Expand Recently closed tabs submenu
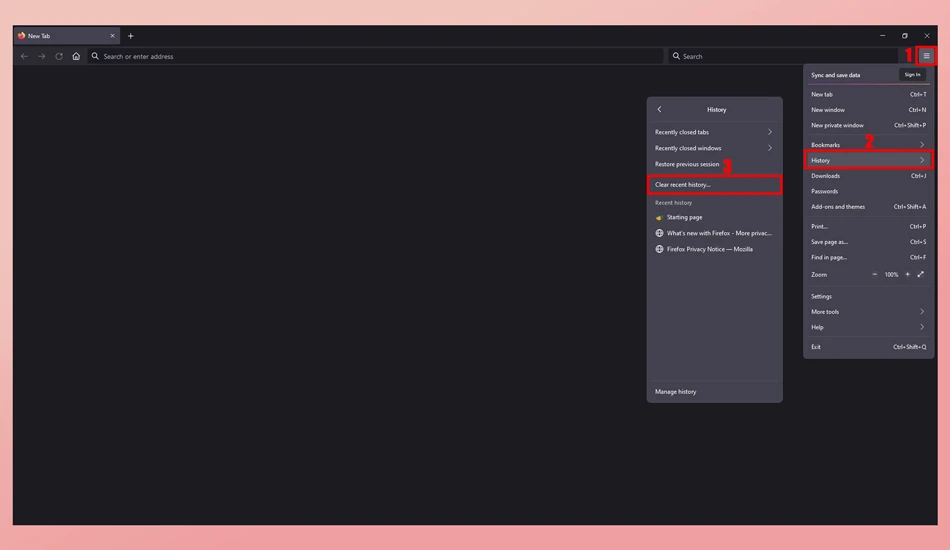This screenshot has width=950, height=550. click(714, 132)
